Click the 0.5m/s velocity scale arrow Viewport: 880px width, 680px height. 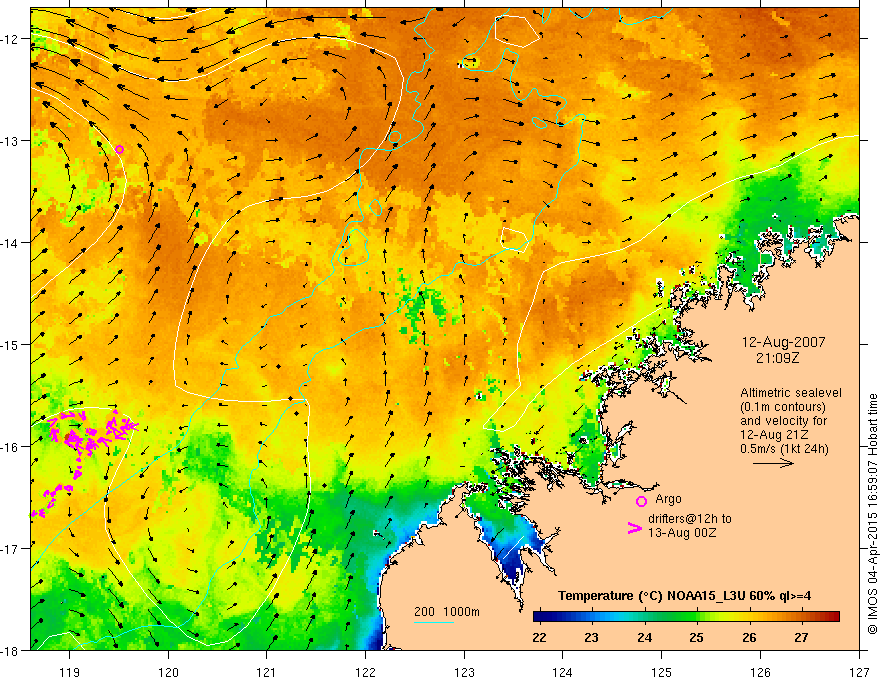(773, 463)
